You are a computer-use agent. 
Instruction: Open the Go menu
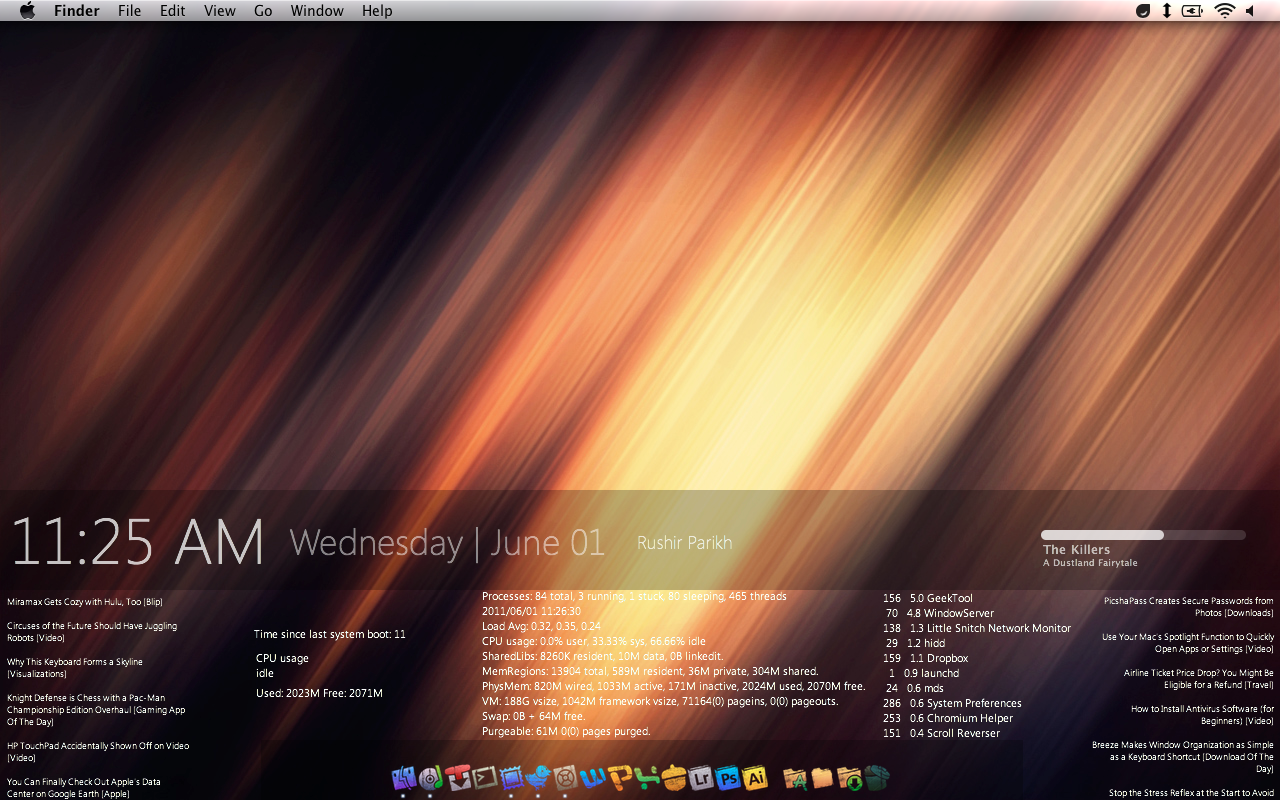263,11
